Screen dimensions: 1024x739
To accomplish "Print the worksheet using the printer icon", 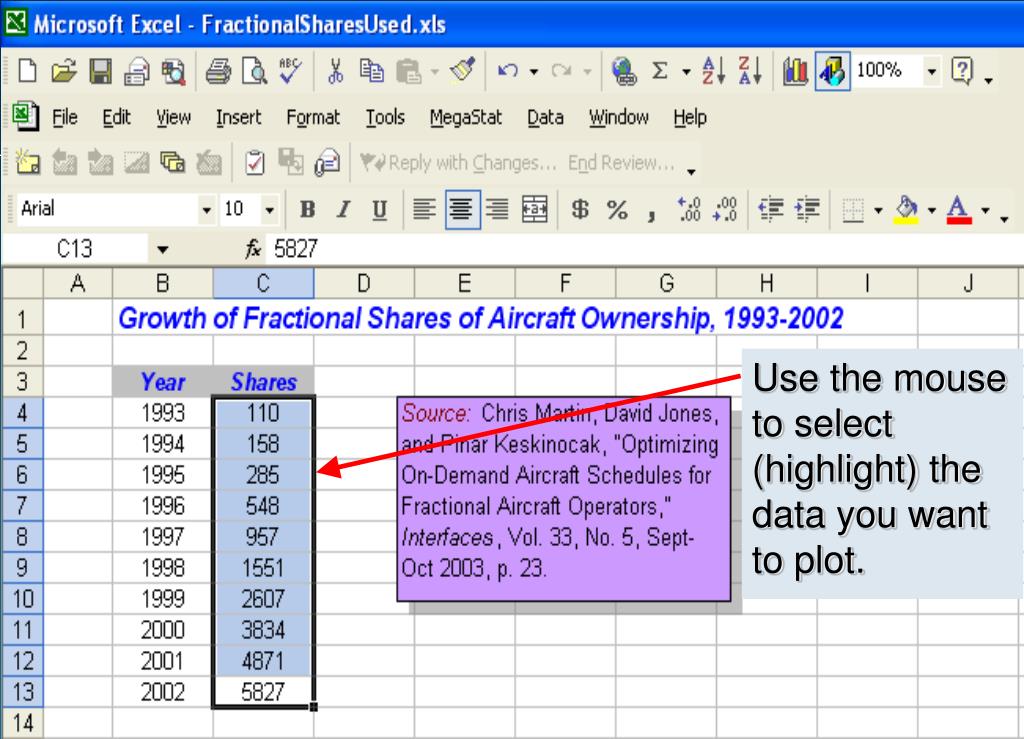I will [x=217, y=71].
